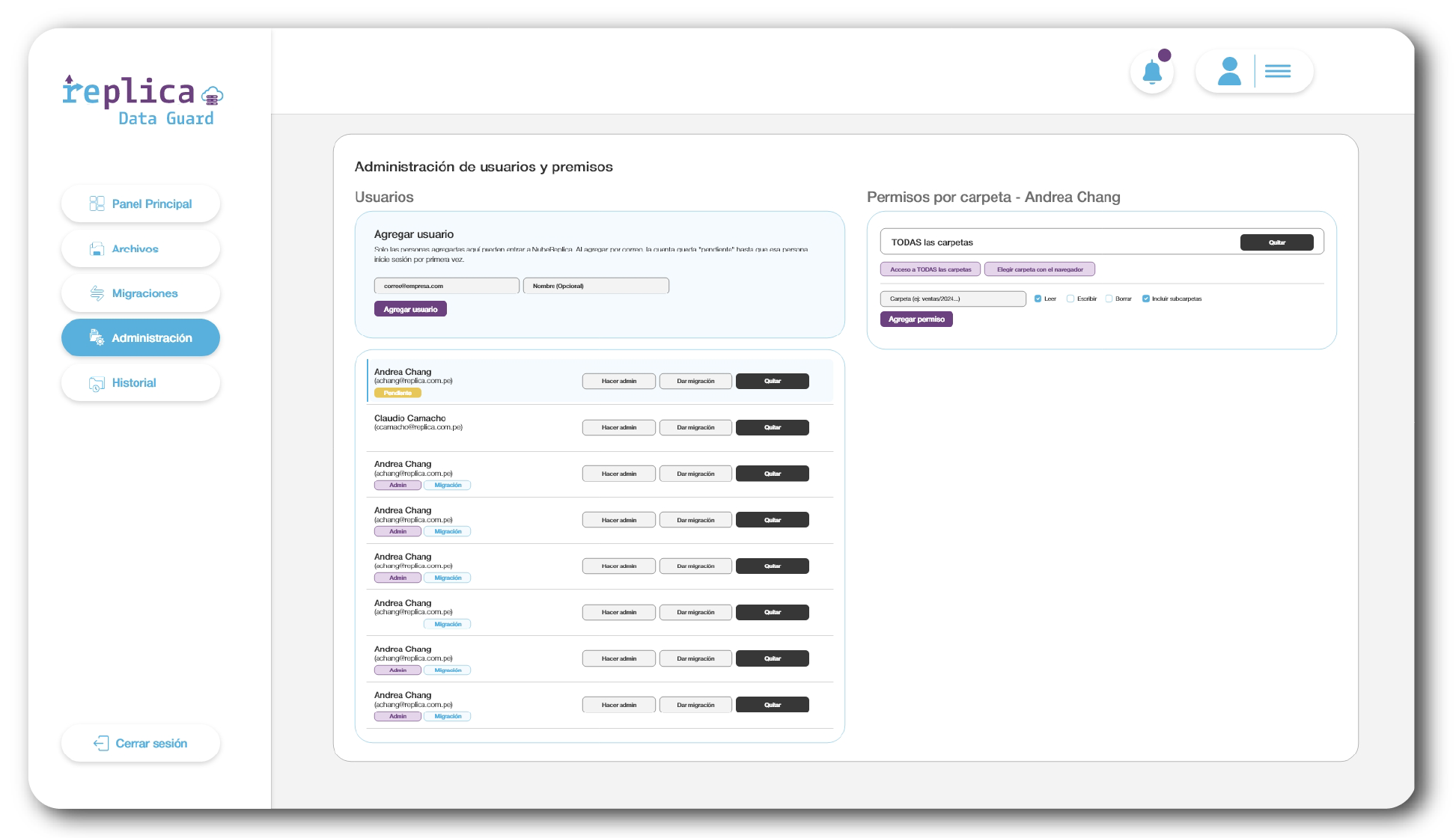This screenshot has width=1456, height=838.
Task: Click the Agregar usuario button
Action: coord(410,309)
